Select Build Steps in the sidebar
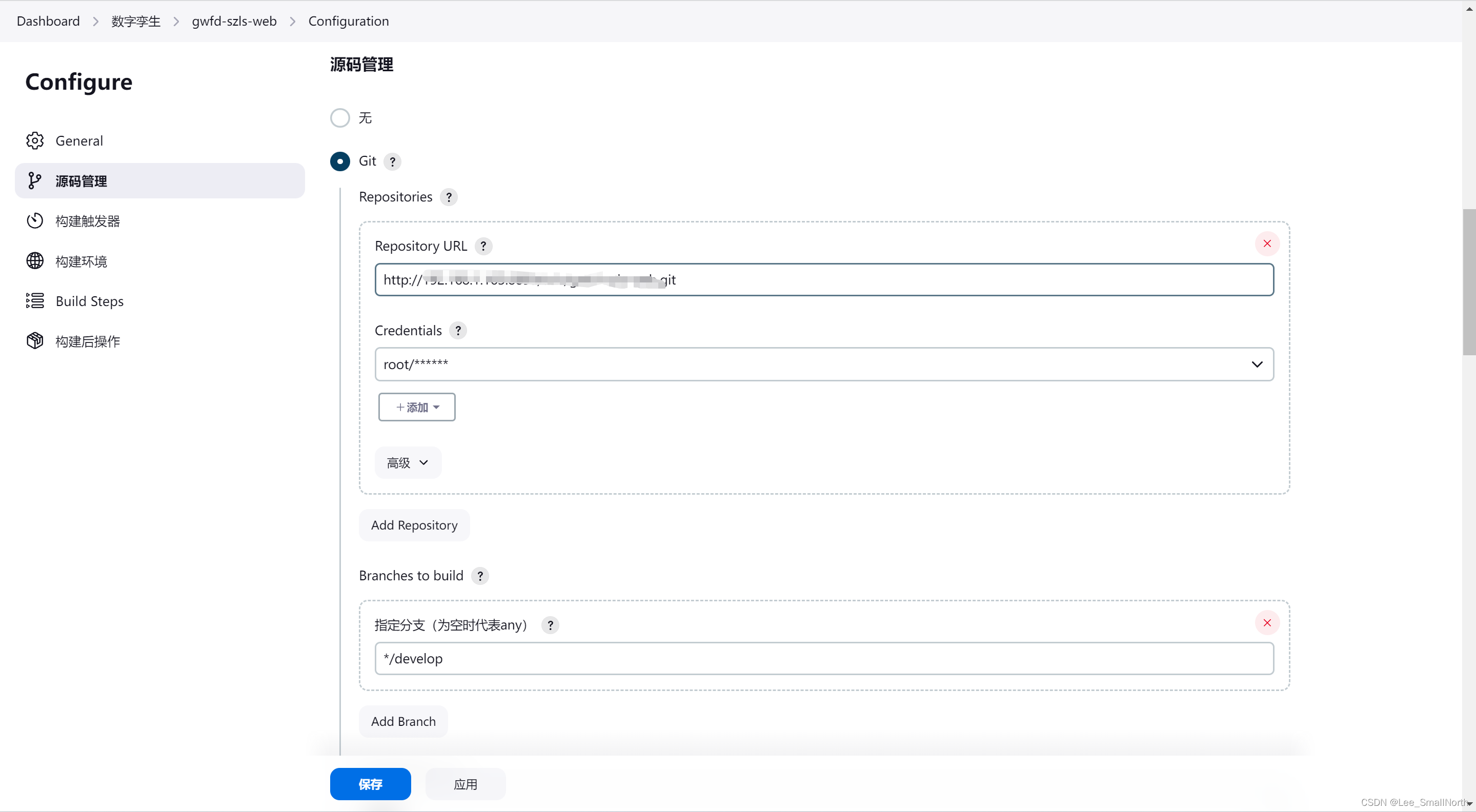The height and width of the screenshot is (812, 1476). pyautogui.click(x=89, y=301)
